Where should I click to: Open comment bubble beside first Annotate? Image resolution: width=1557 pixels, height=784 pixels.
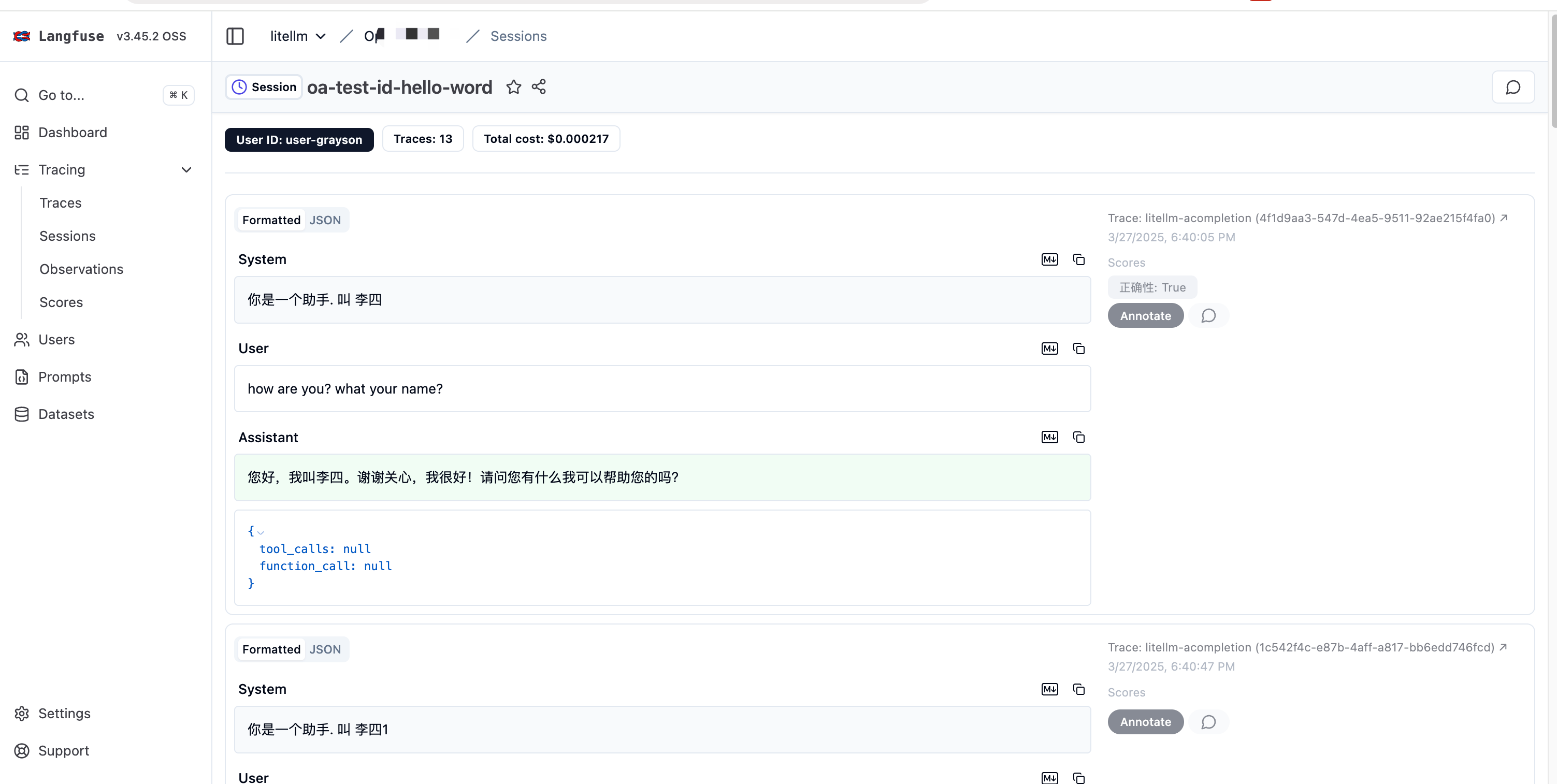point(1208,316)
